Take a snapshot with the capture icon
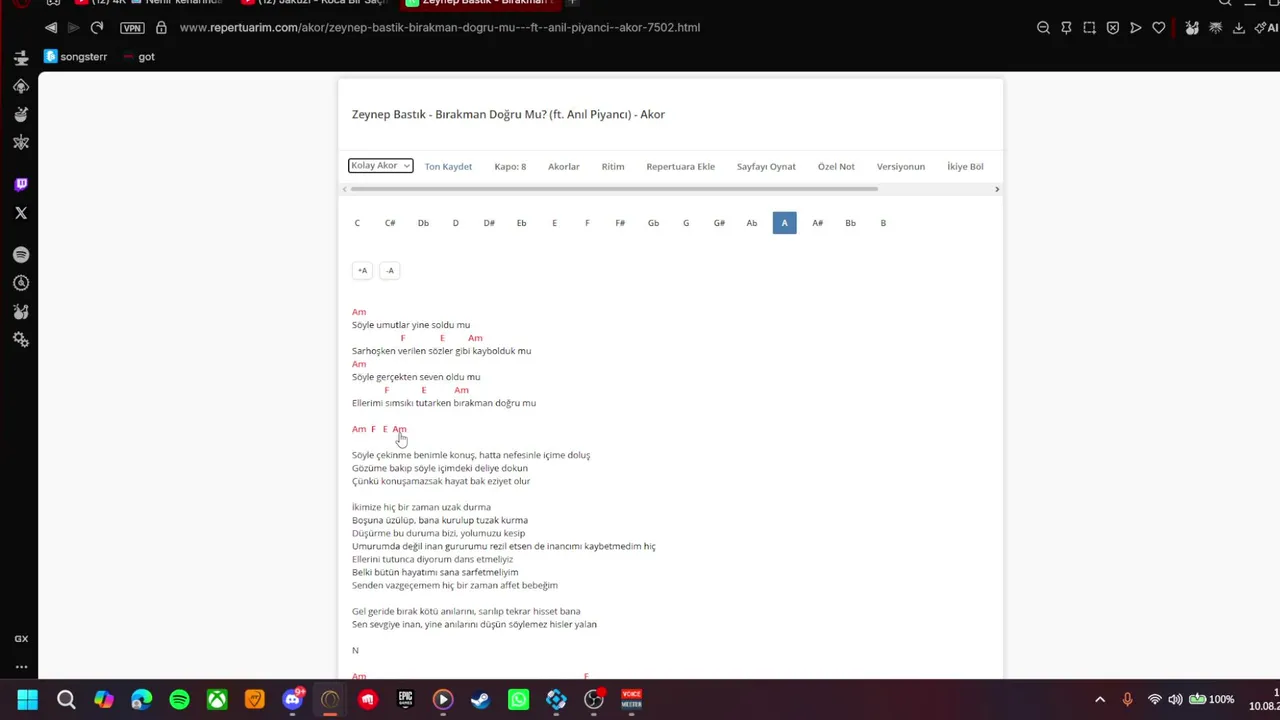The width and height of the screenshot is (1280, 720). tap(1089, 28)
